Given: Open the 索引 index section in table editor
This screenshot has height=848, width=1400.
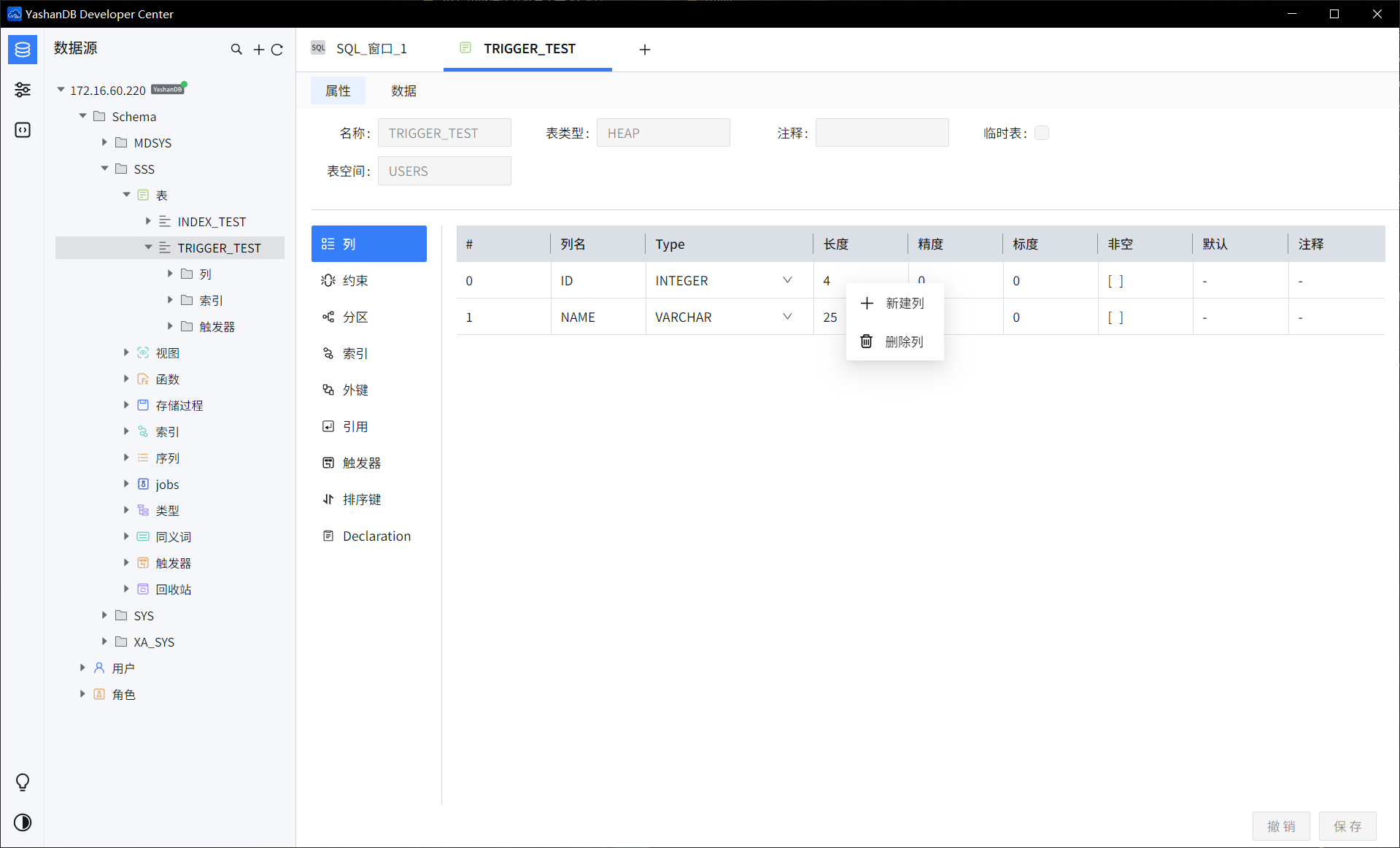Looking at the screenshot, I should coord(369,353).
